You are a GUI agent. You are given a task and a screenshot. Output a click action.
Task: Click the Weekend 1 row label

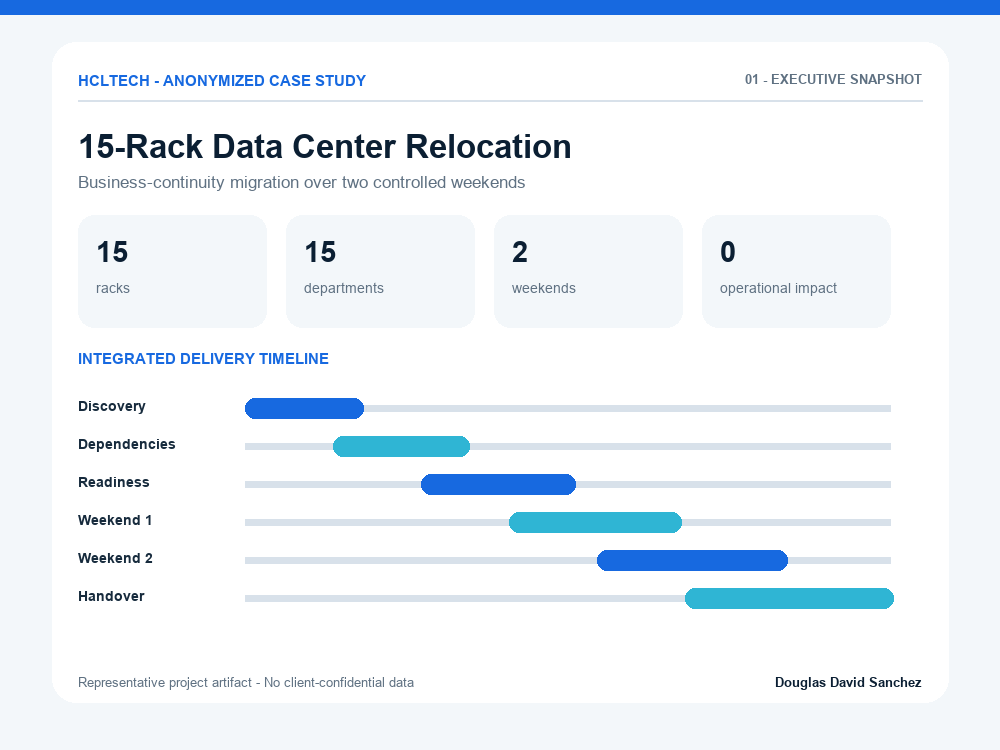pyautogui.click(x=115, y=520)
